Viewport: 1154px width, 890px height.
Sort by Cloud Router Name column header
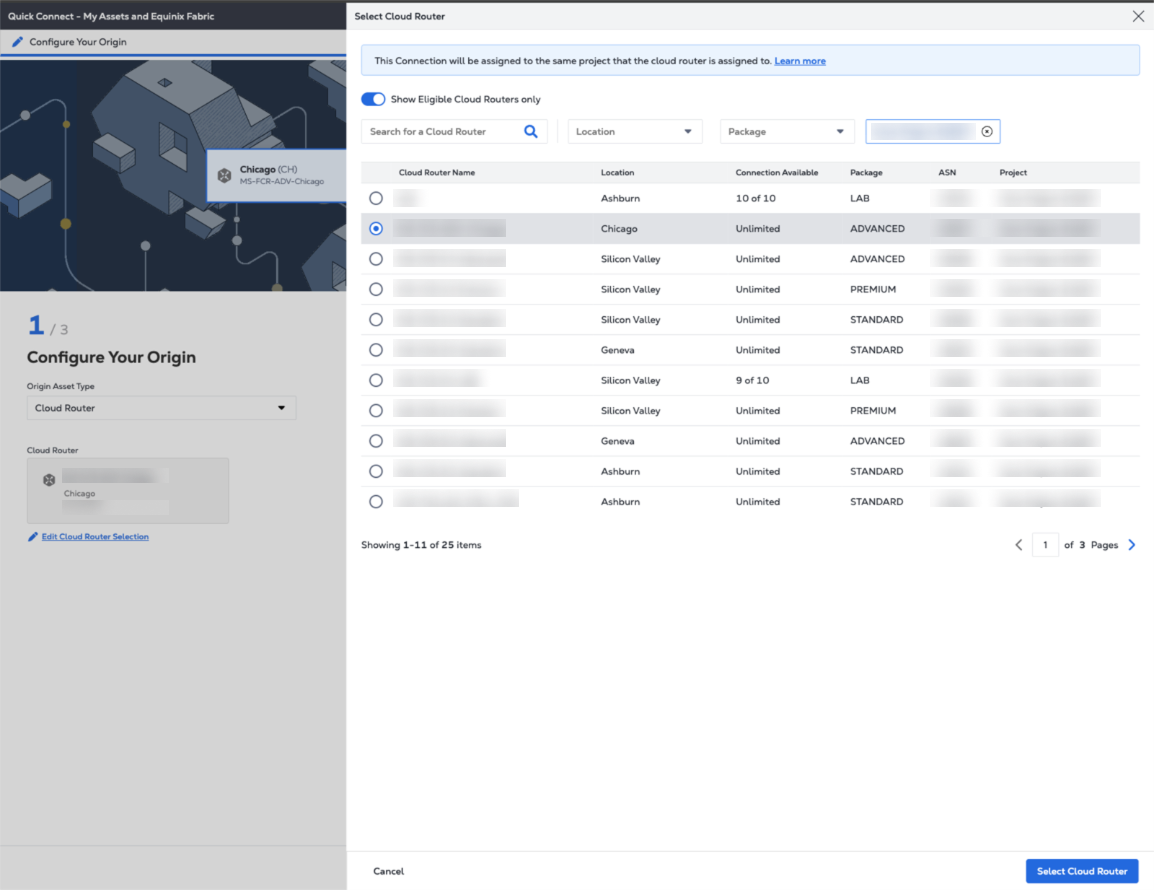[x=437, y=173]
